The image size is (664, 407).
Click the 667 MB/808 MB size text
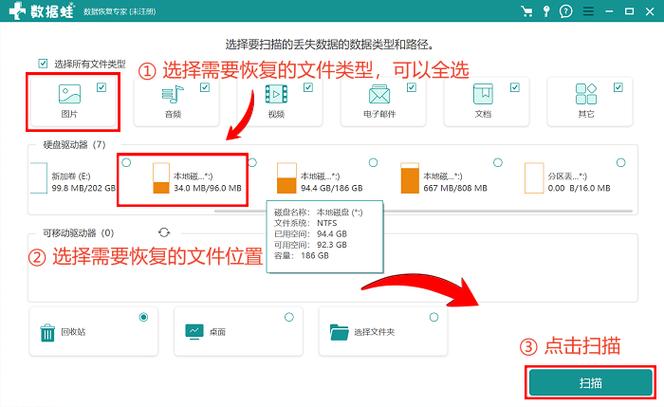coord(456,188)
